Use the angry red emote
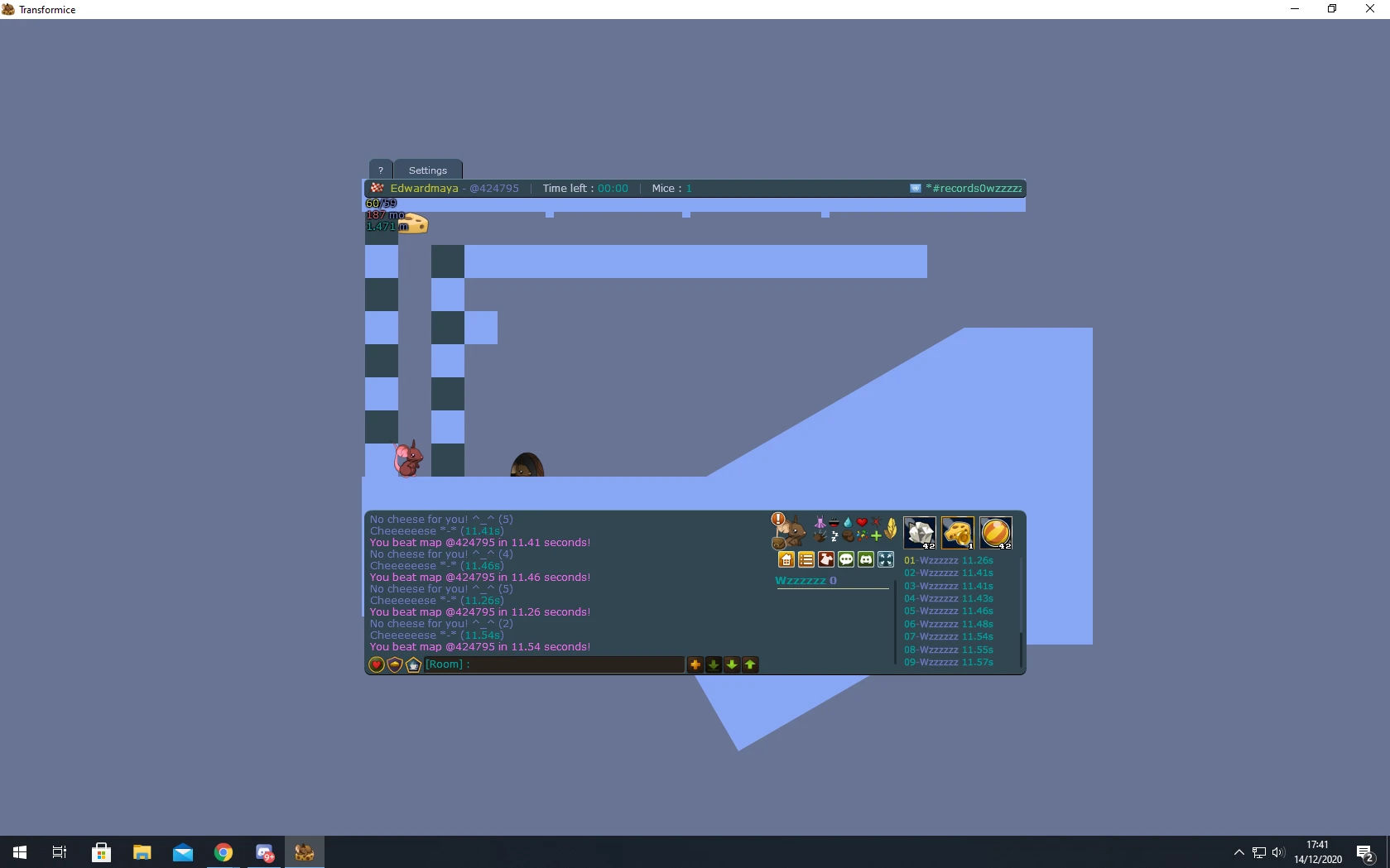1390x868 pixels. pos(876,522)
